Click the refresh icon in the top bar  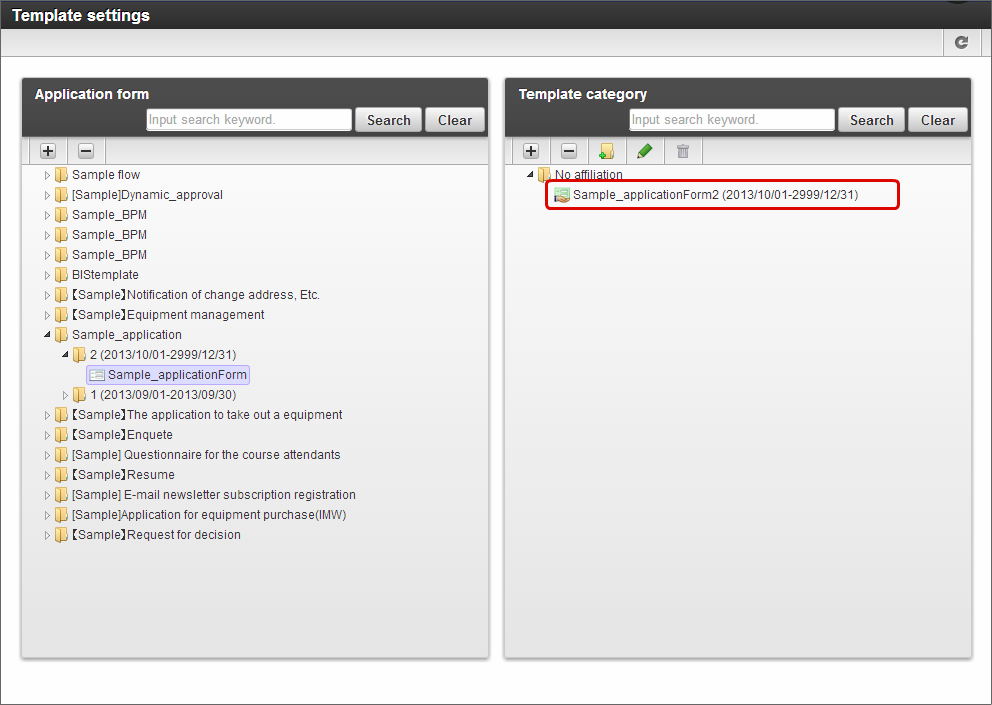[961, 42]
